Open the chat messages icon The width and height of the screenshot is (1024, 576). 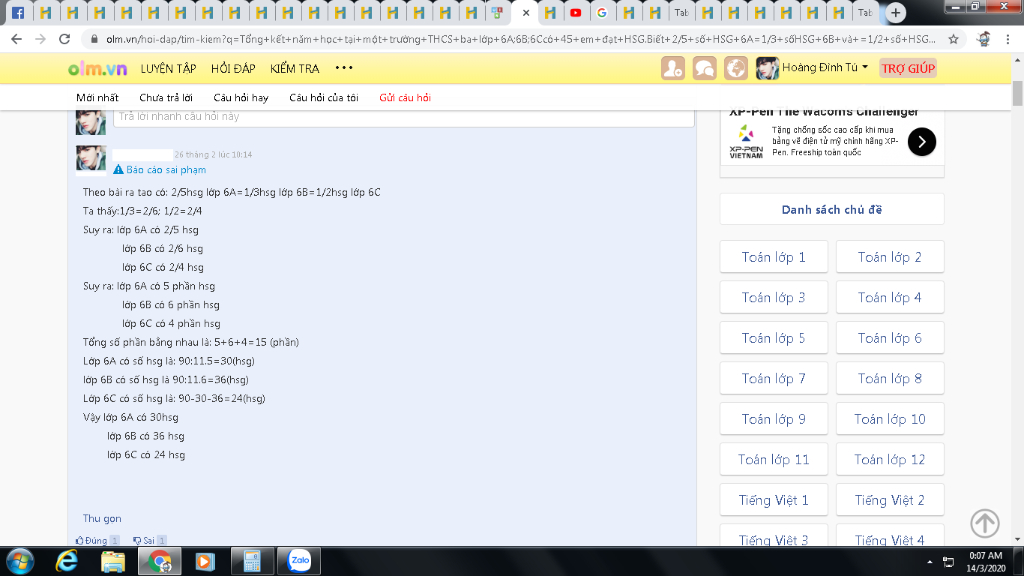[704, 68]
